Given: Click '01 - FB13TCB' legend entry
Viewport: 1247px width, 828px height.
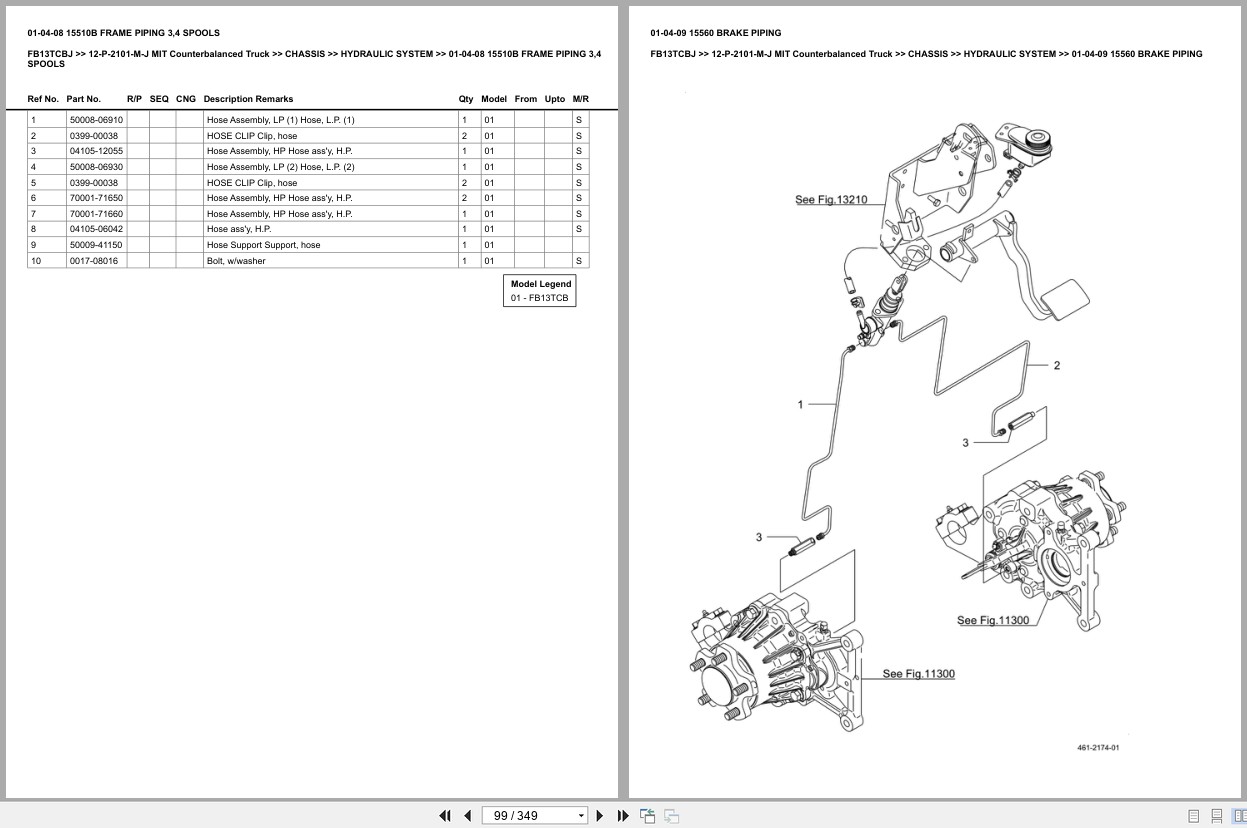Looking at the screenshot, I should [540, 298].
